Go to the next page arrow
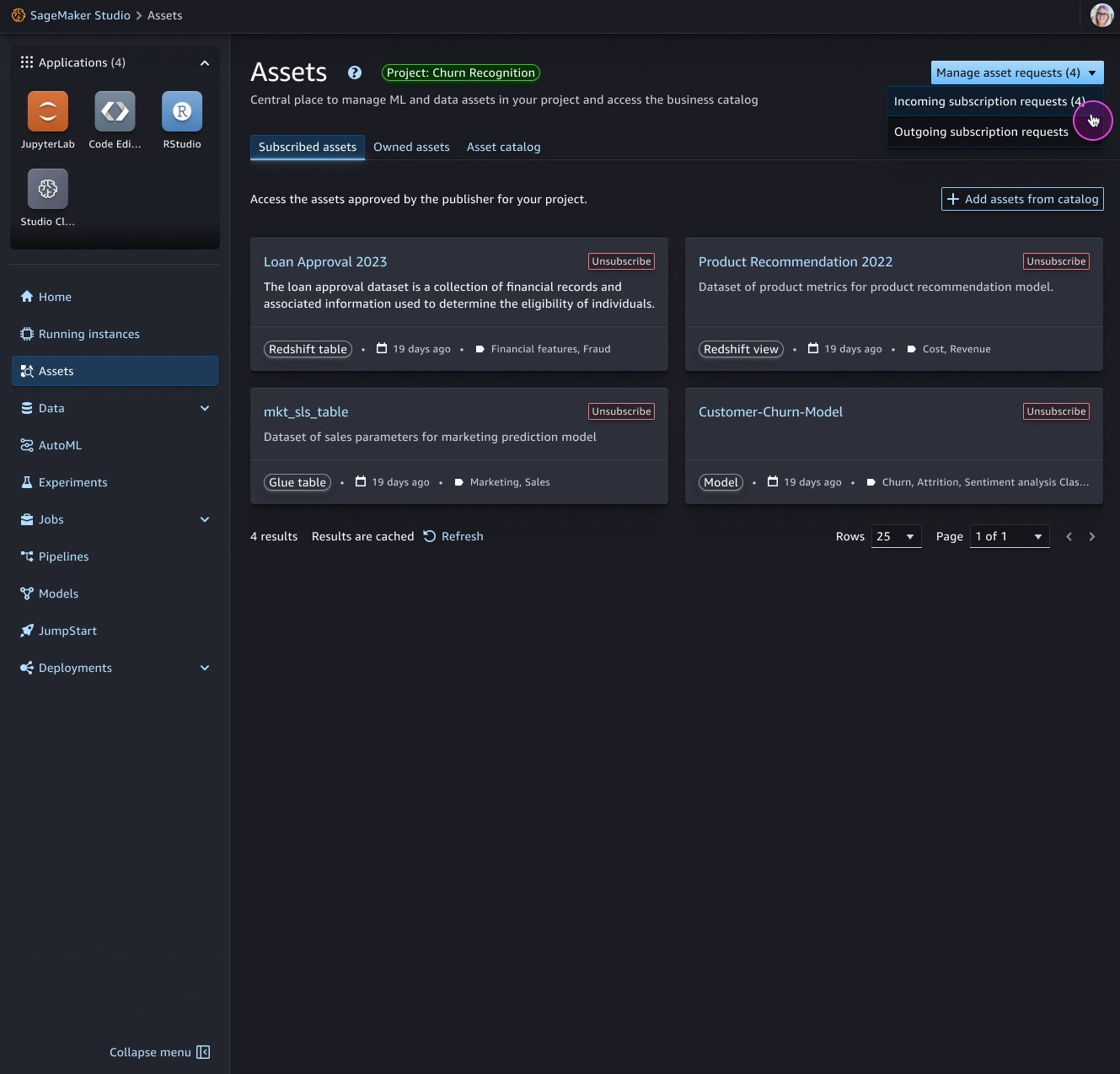Image resolution: width=1120 pixels, height=1074 pixels. [1092, 536]
